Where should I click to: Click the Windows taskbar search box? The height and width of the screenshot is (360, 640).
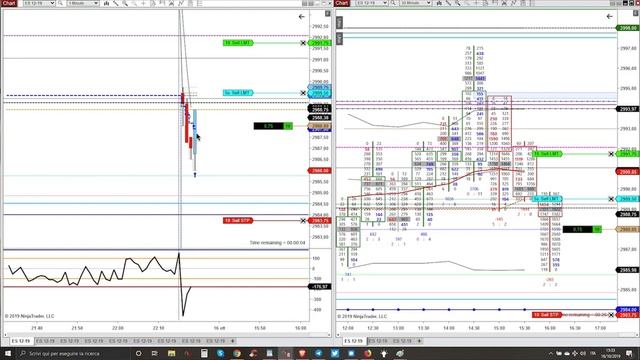73,353
